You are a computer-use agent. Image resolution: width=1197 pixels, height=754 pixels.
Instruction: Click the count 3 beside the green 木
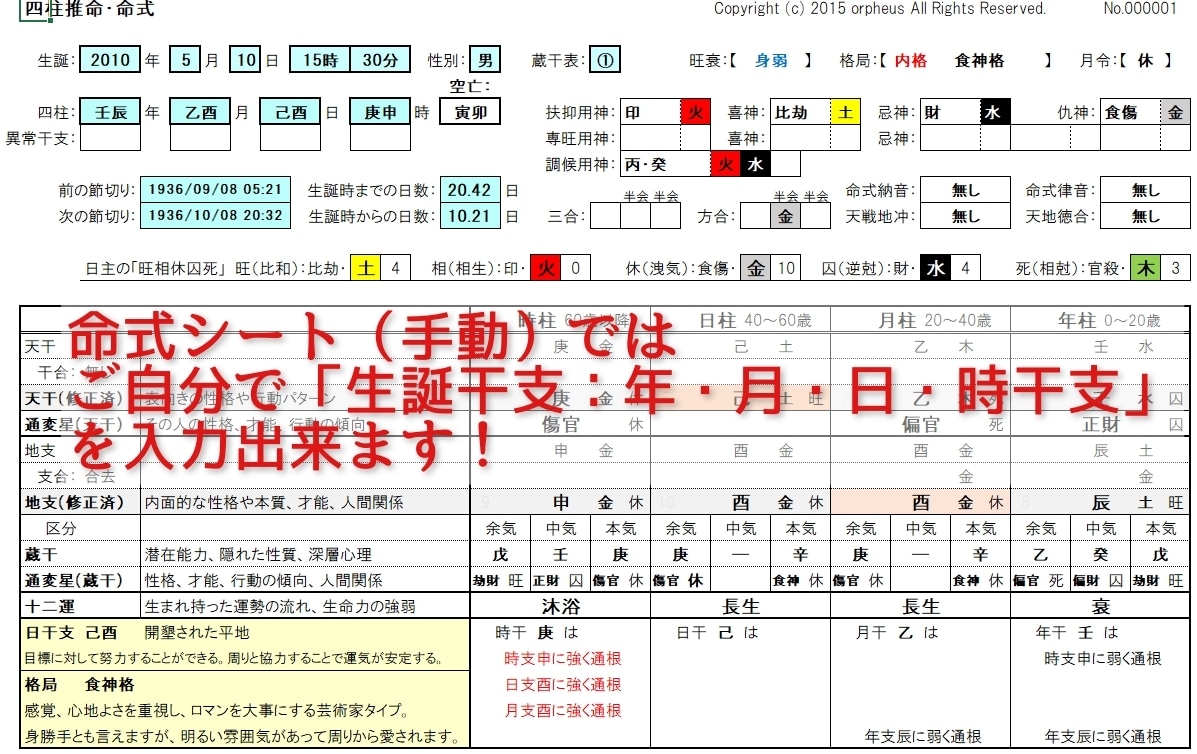click(1176, 268)
